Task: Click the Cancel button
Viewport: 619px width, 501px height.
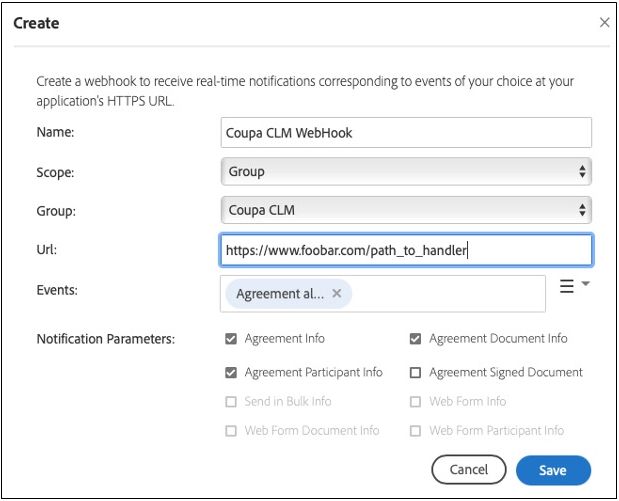Action: [x=469, y=470]
